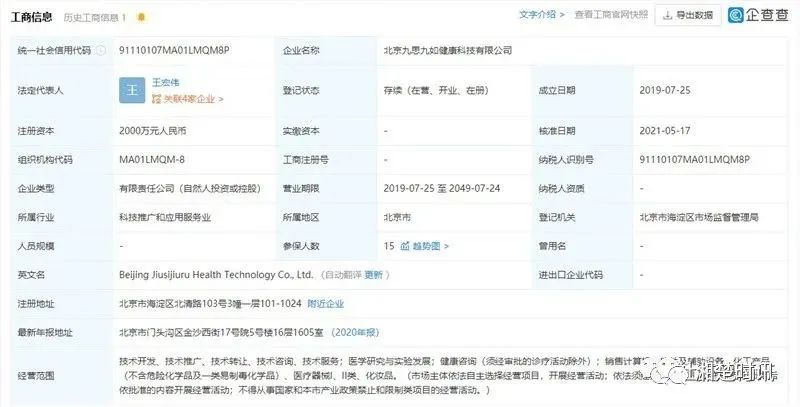Viewport: 800px width, 407px height.
Task: Click the 纳税人识别号 value
Action: (694, 160)
